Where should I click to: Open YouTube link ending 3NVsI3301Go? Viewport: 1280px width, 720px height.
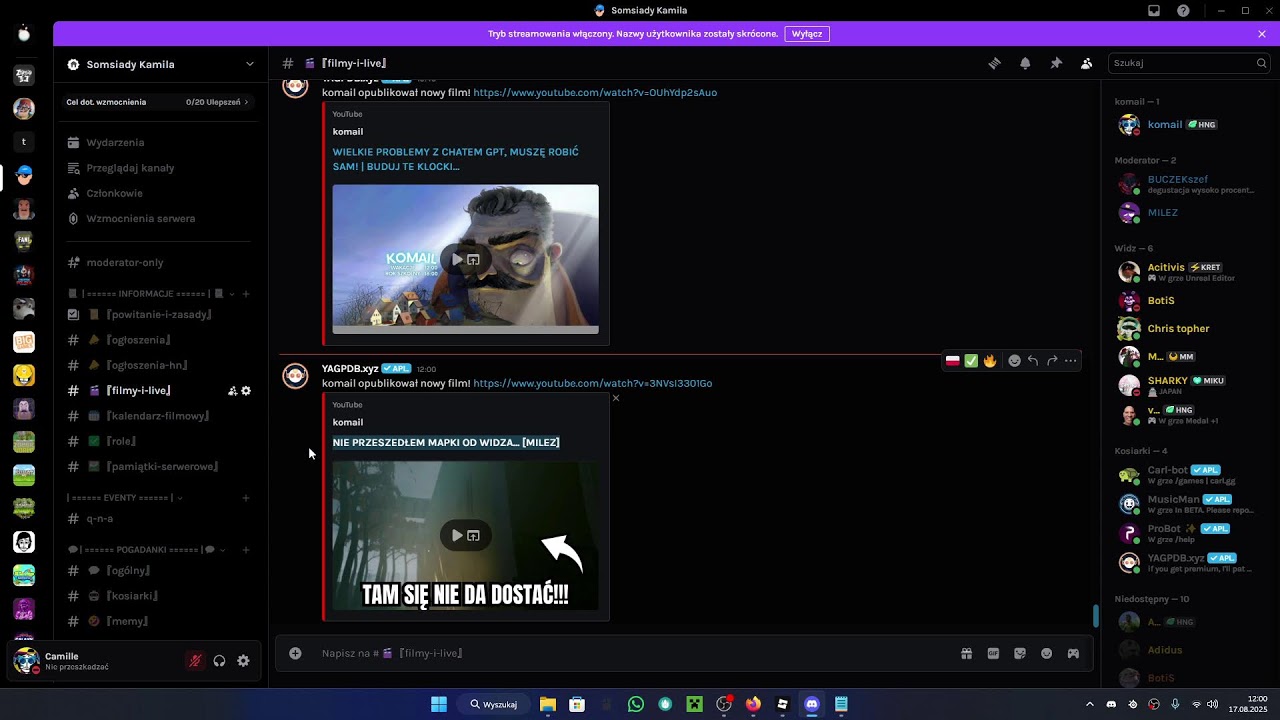(593, 384)
